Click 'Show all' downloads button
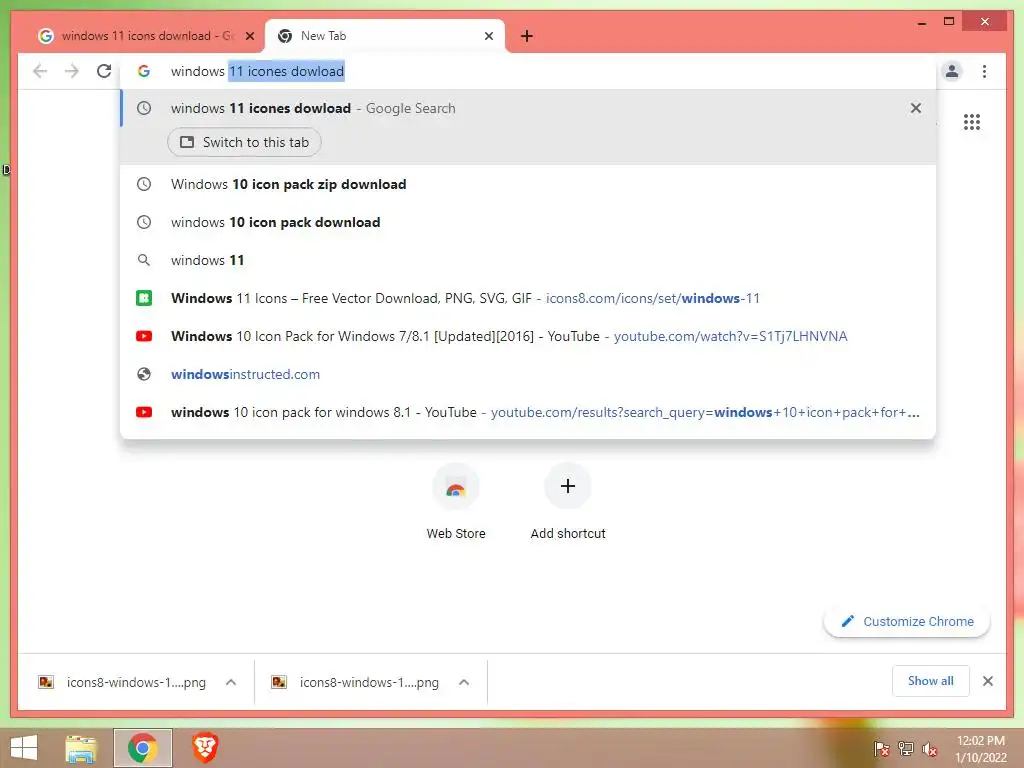Viewport: 1024px width, 768px height. pyautogui.click(x=931, y=681)
